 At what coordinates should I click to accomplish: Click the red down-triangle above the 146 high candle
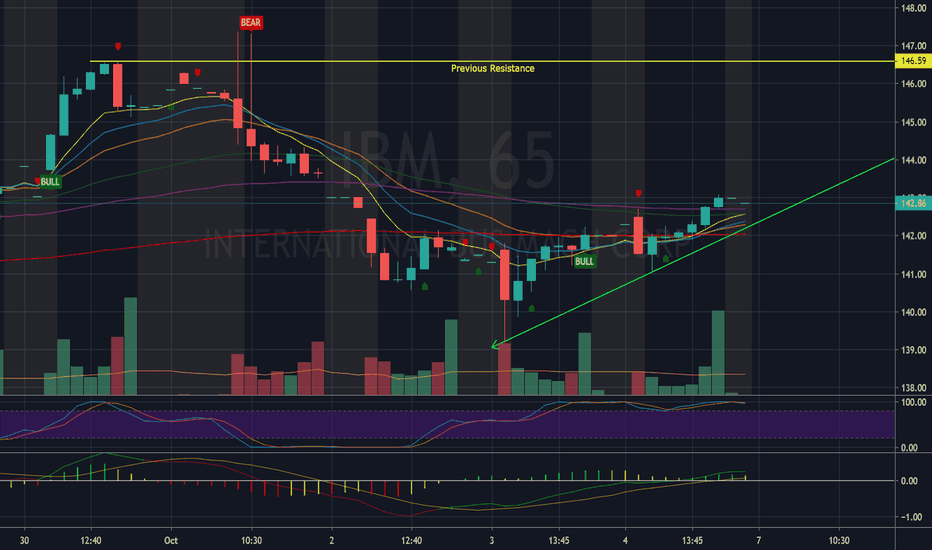(118, 46)
